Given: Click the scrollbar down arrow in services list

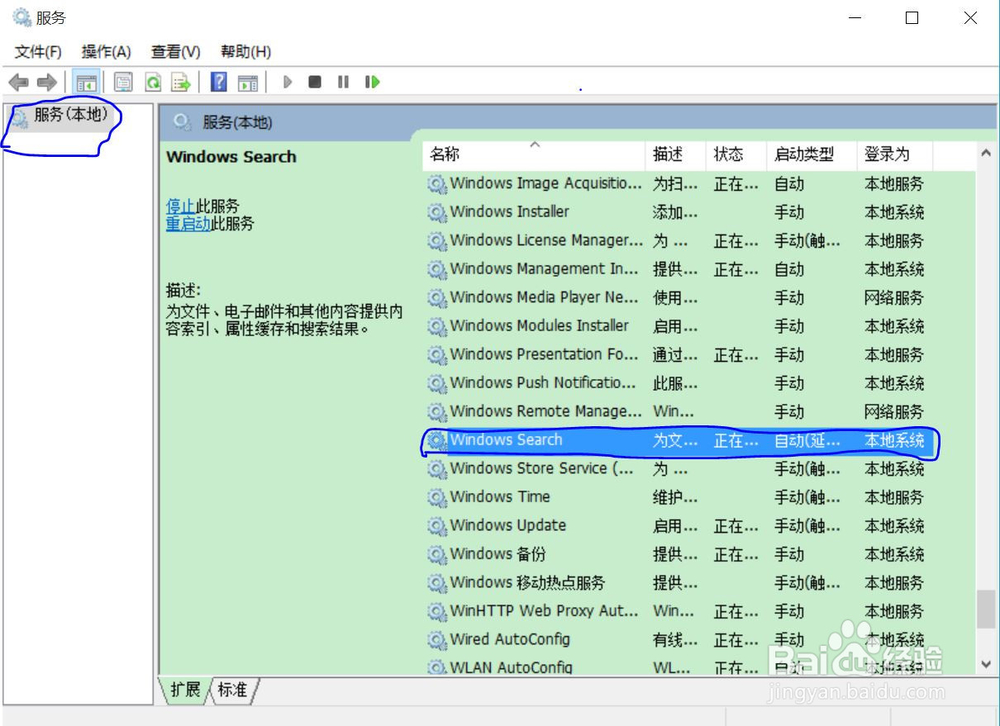Looking at the screenshot, I should click(985, 664).
